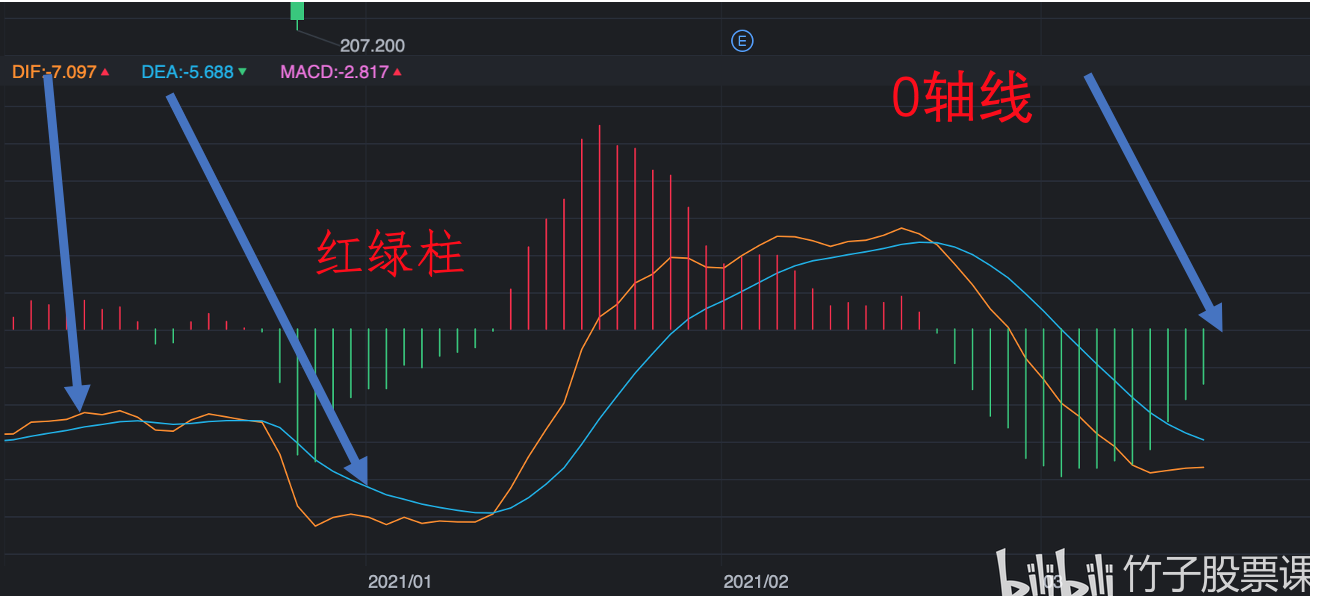1318x600 pixels.
Task: Select the DIF:-7.097 indicator label
Action: (54, 72)
